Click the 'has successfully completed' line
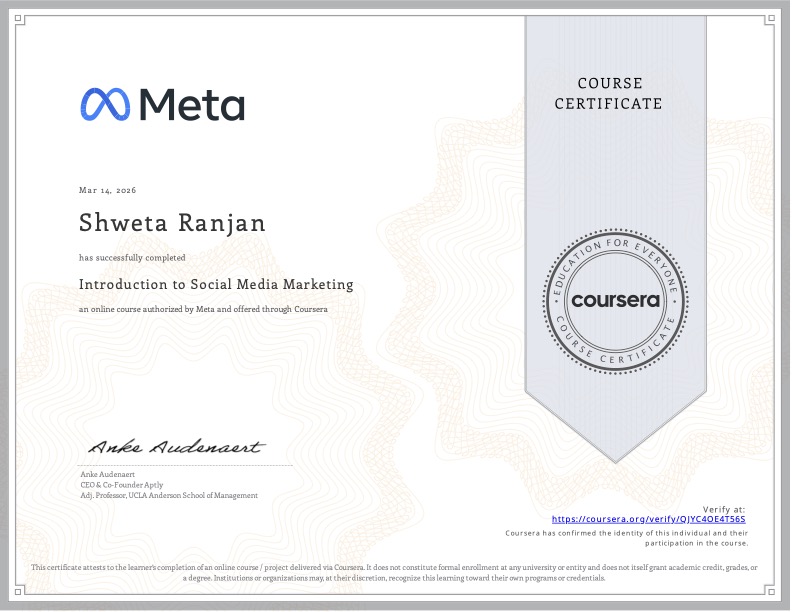Viewport: 792px width, 612px height. pos(132,258)
